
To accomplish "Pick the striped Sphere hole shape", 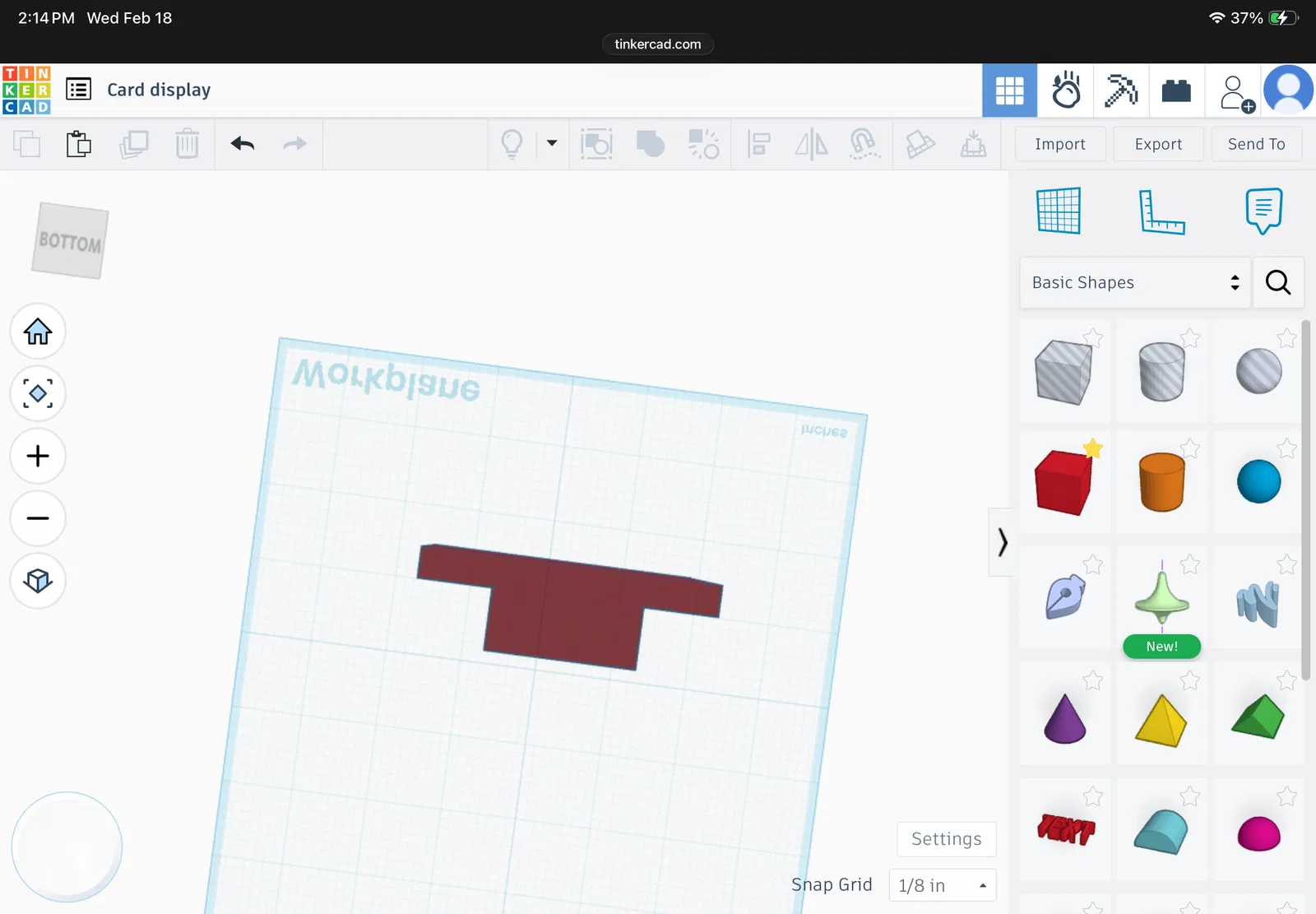I will [1258, 371].
